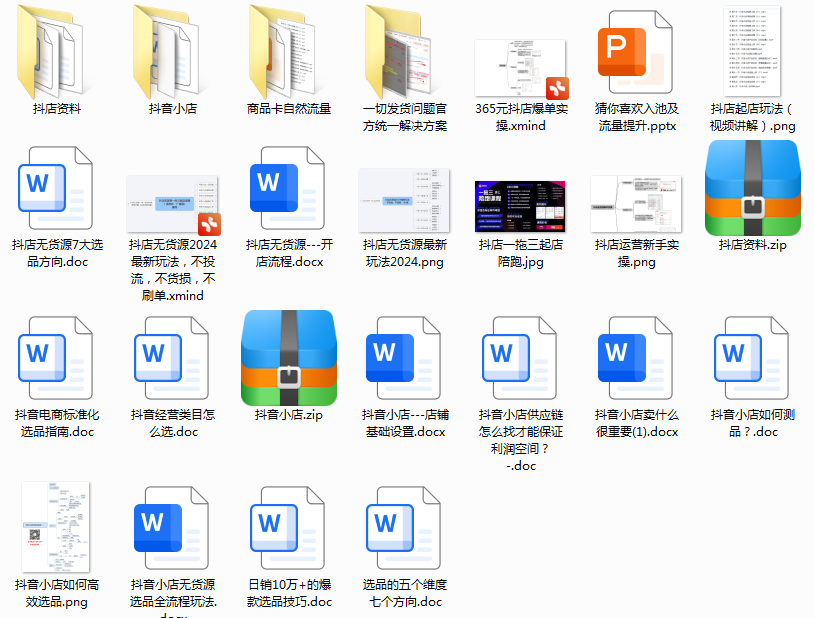This screenshot has width=814, height=618.
Task: Select the file name ending in "不刷单.xmind"
Action: (x=173, y=270)
